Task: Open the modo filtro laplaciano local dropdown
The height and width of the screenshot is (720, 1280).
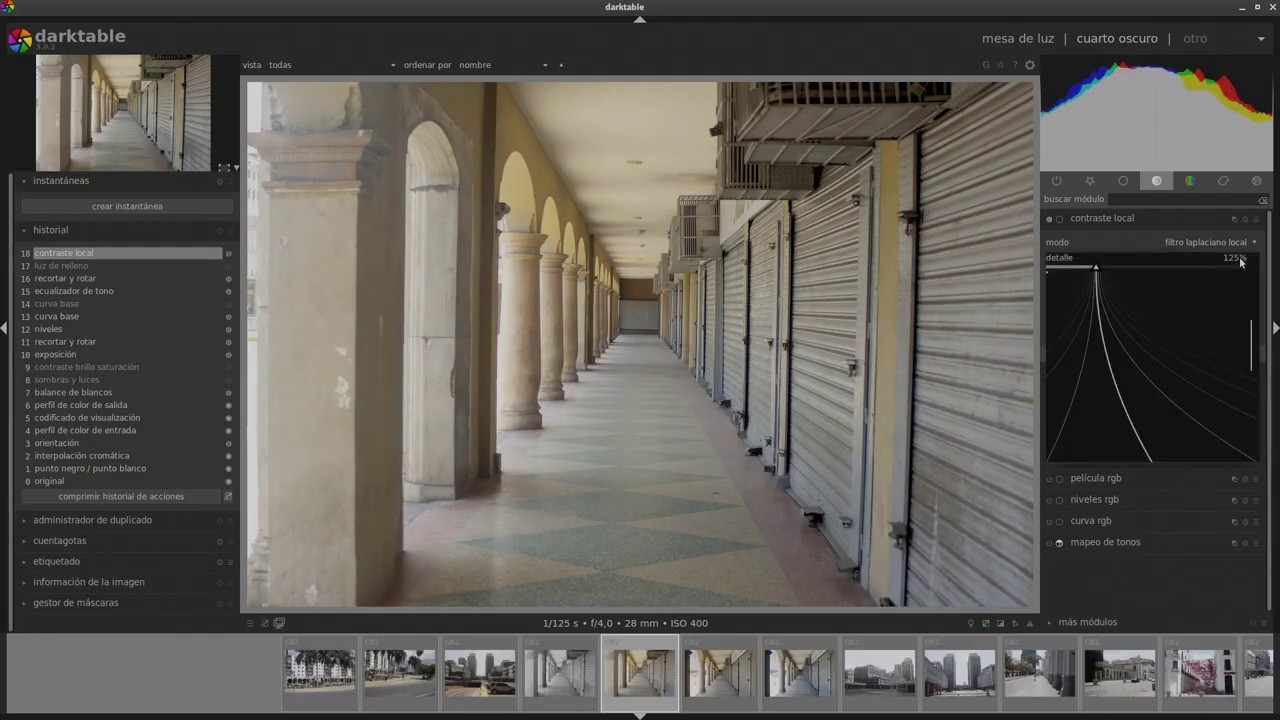Action: (x=1151, y=242)
